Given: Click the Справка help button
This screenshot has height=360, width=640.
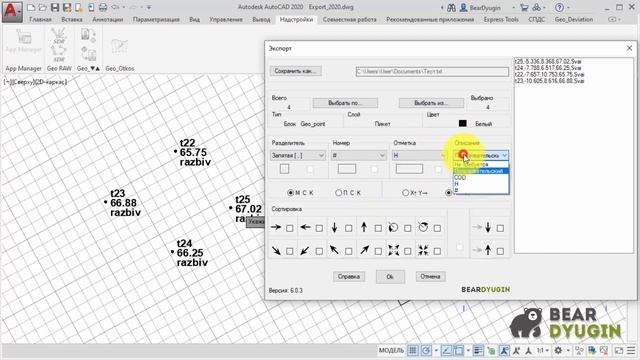Looking at the screenshot, I should pos(349,276).
